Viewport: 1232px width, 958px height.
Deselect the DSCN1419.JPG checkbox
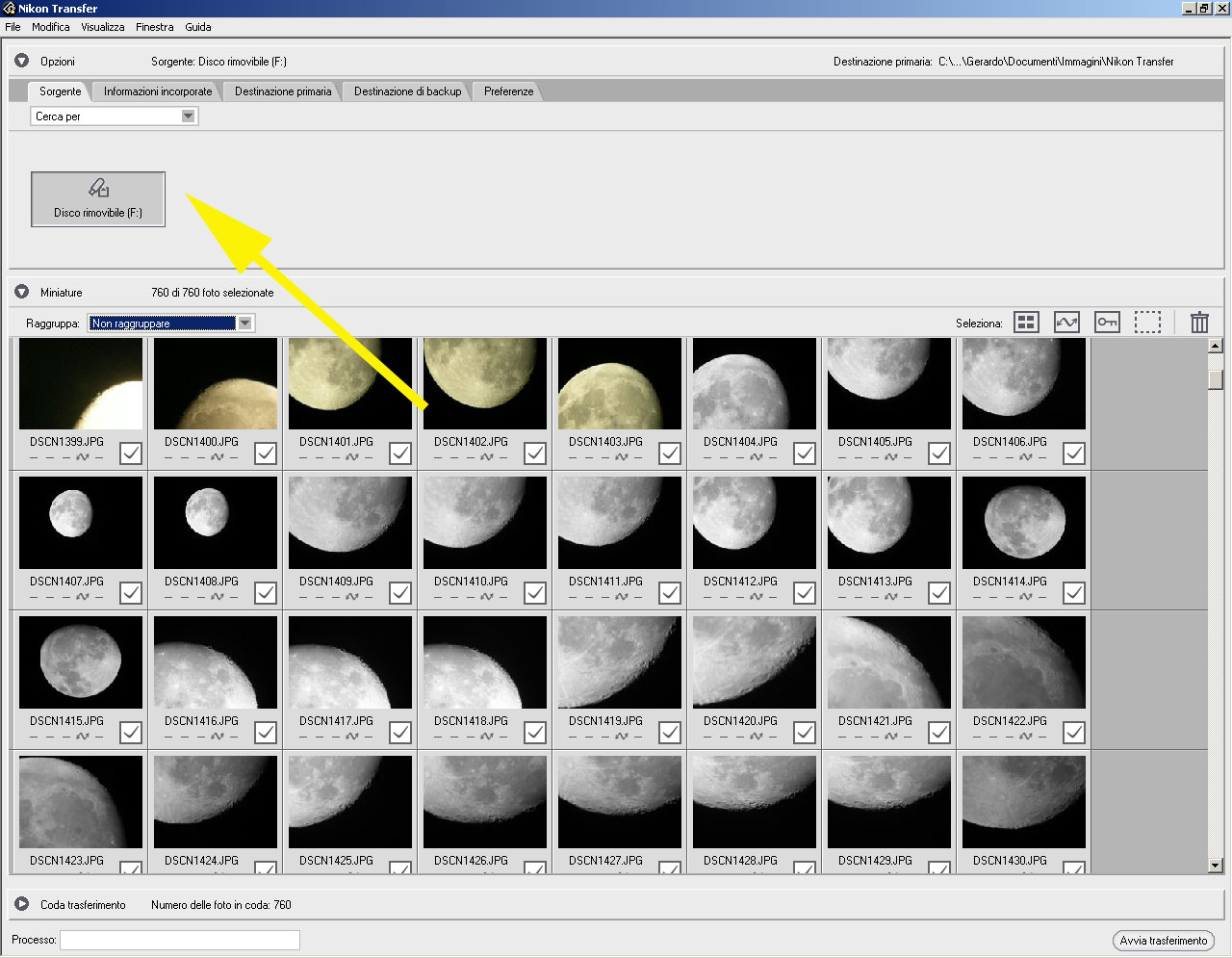coord(670,732)
